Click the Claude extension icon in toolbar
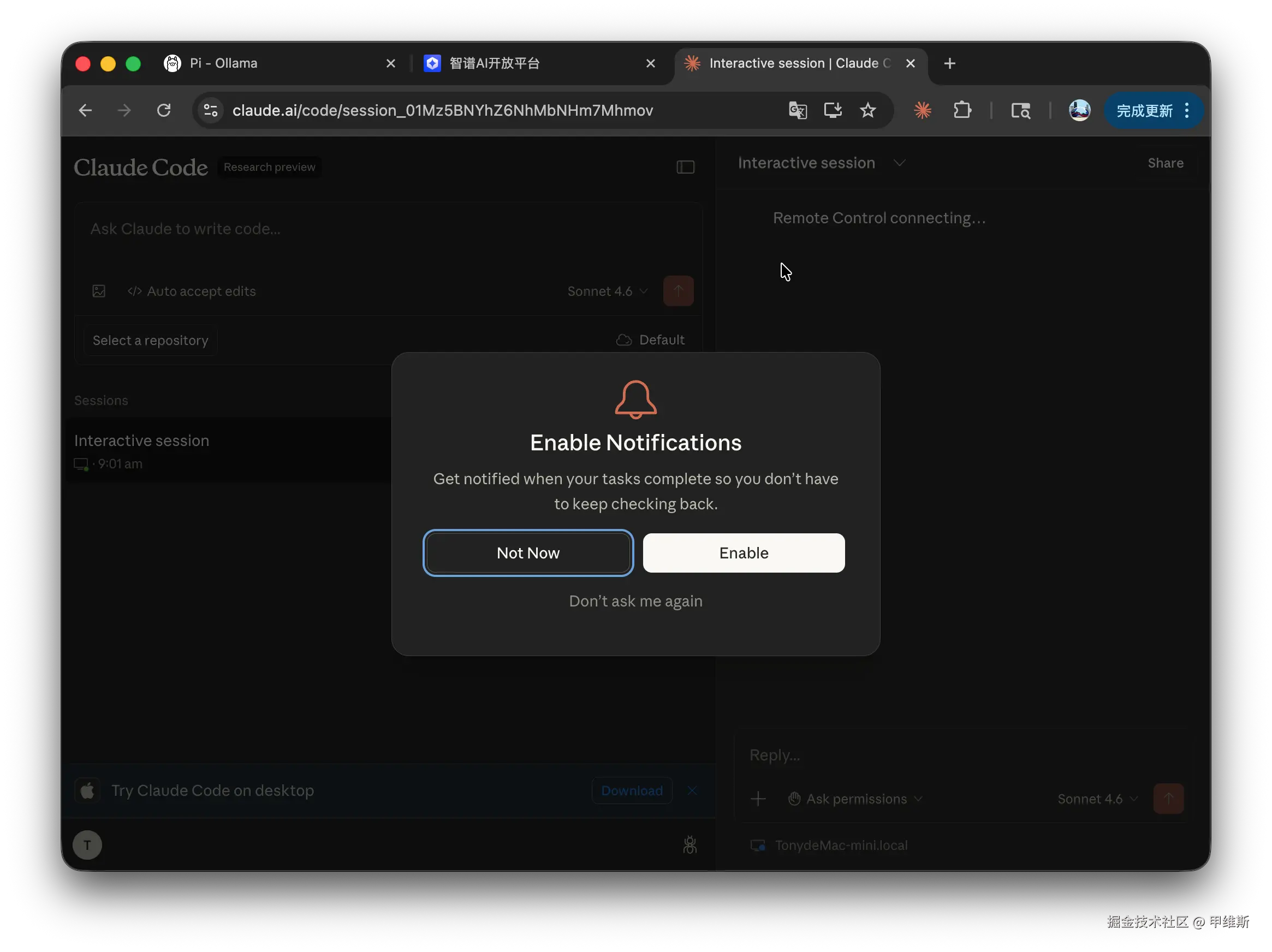This screenshot has height=952, width=1272. coord(923,110)
